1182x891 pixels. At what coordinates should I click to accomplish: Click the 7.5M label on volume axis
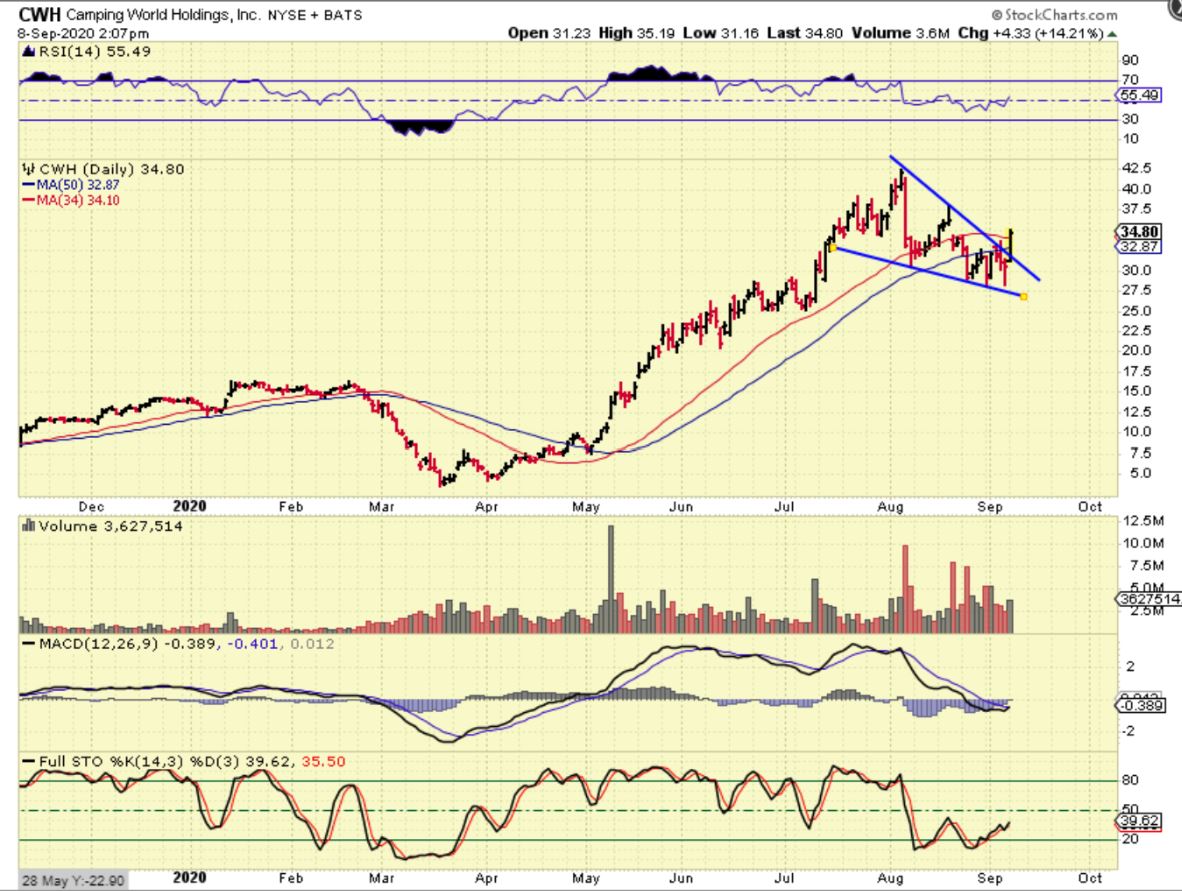1147,566
